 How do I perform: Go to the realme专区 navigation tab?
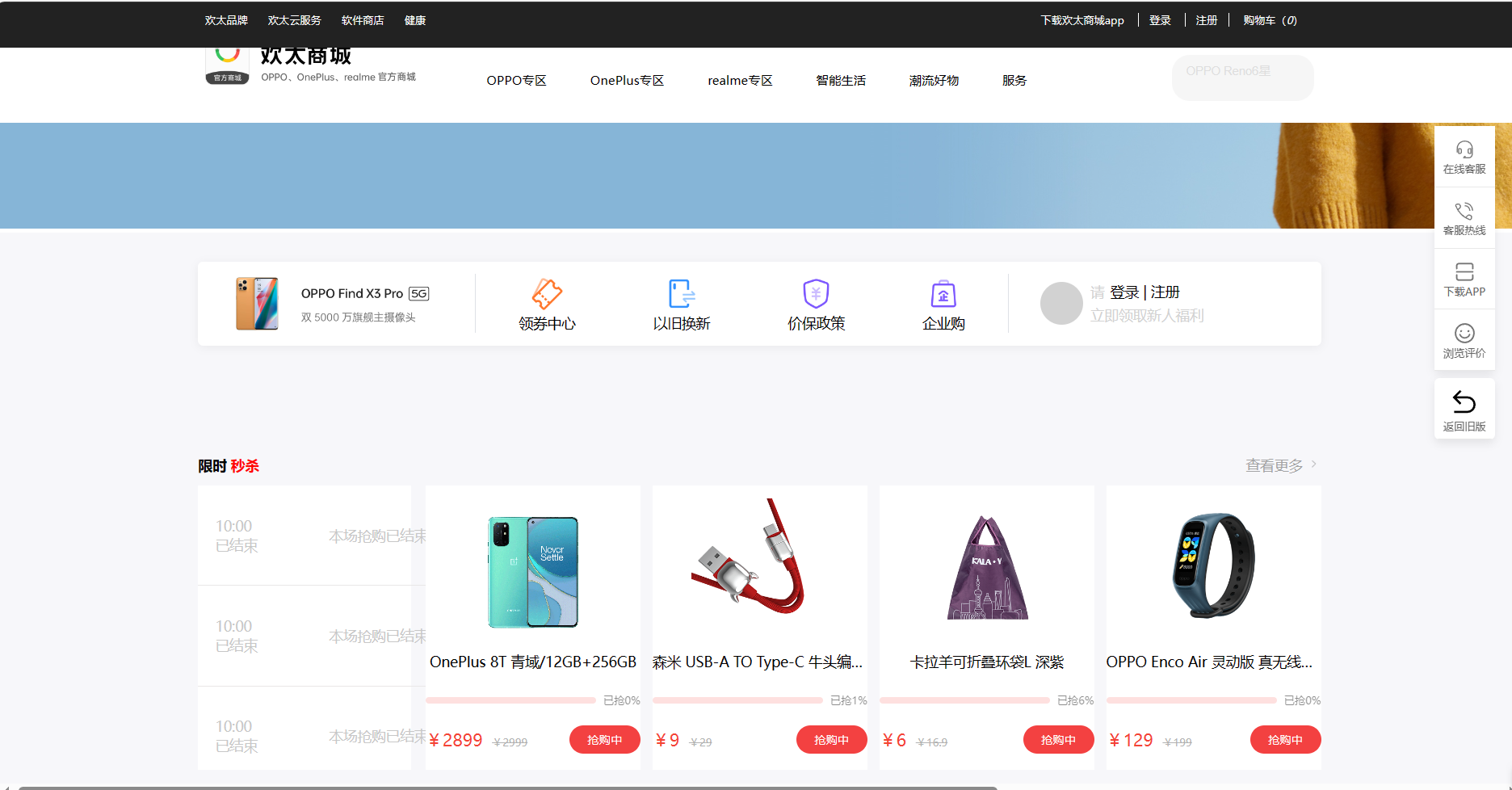click(x=740, y=81)
